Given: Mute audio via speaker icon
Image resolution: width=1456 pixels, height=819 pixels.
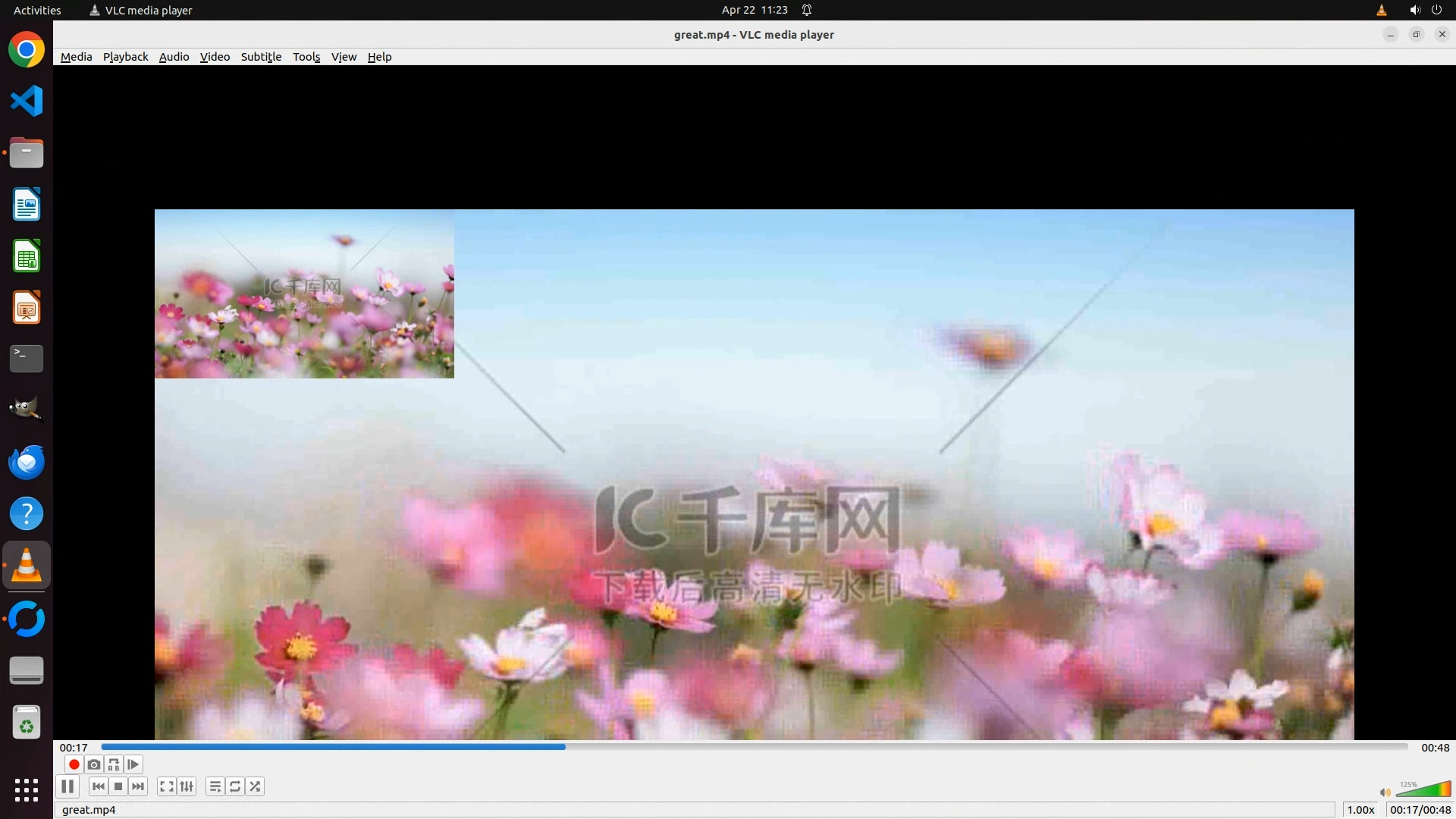Looking at the screenshot, I should pos(1385,792).
